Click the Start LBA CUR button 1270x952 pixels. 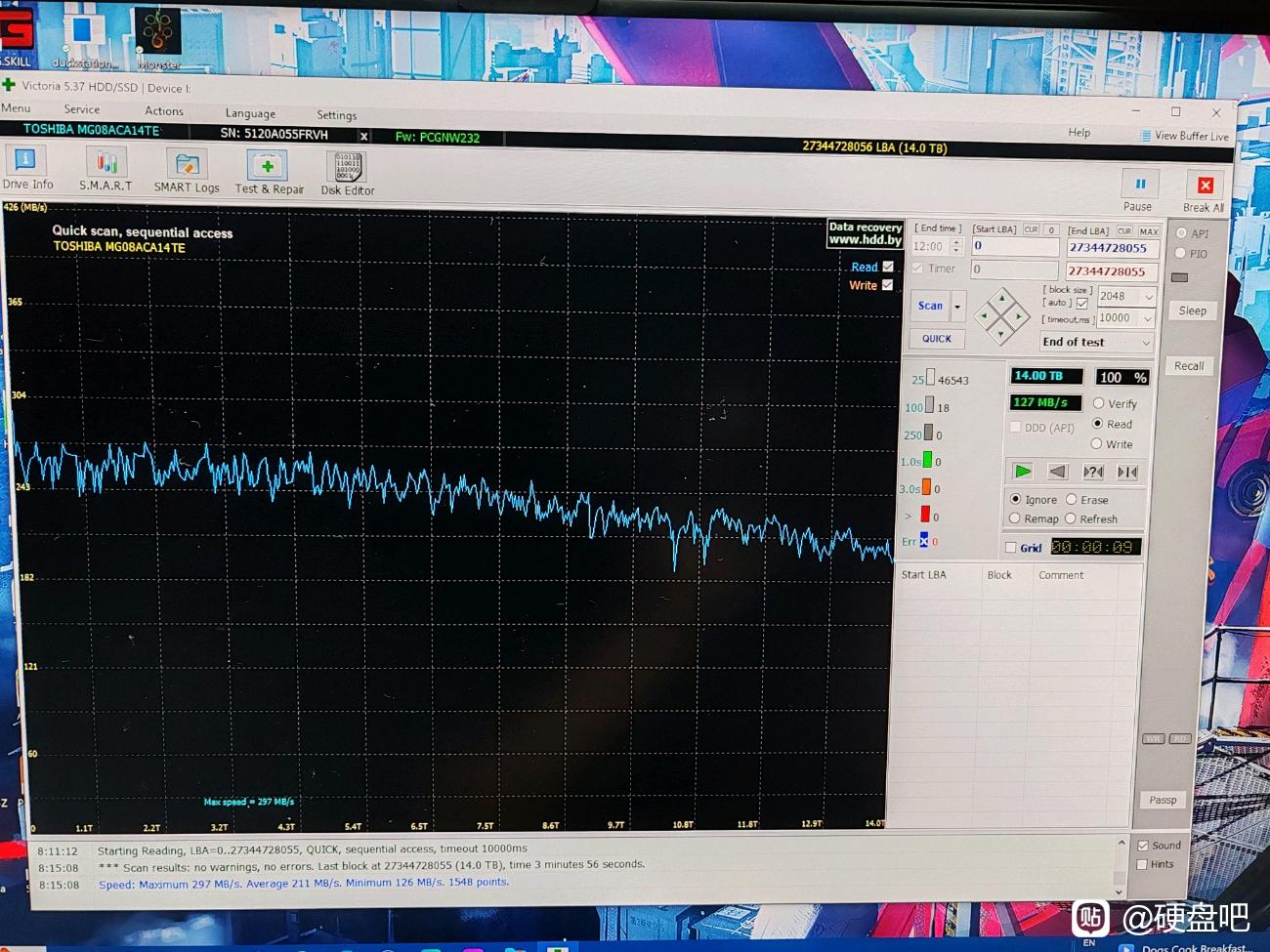coord(1031,229)
